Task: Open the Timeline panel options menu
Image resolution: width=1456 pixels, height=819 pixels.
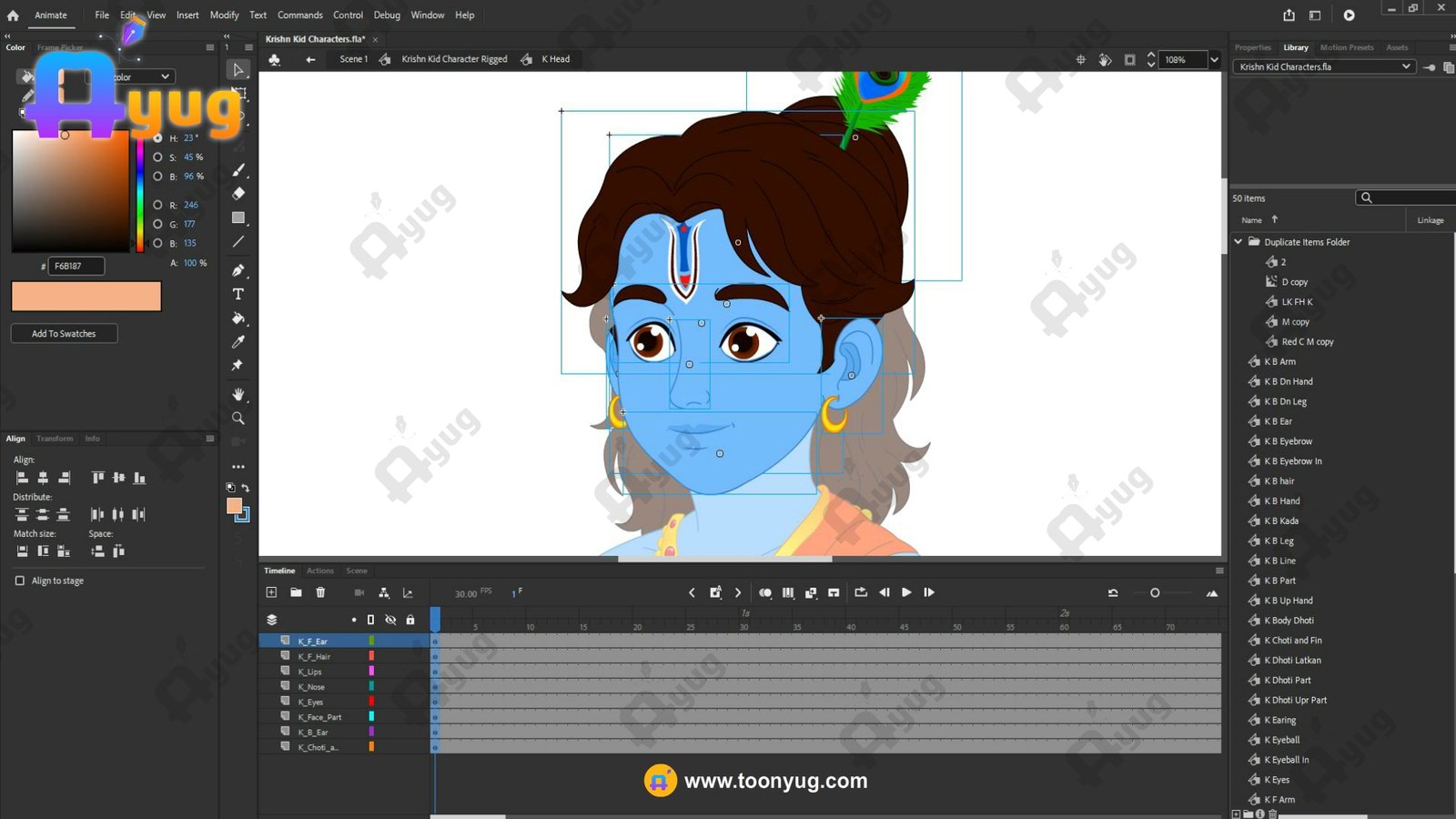Action: [1219, 571]
